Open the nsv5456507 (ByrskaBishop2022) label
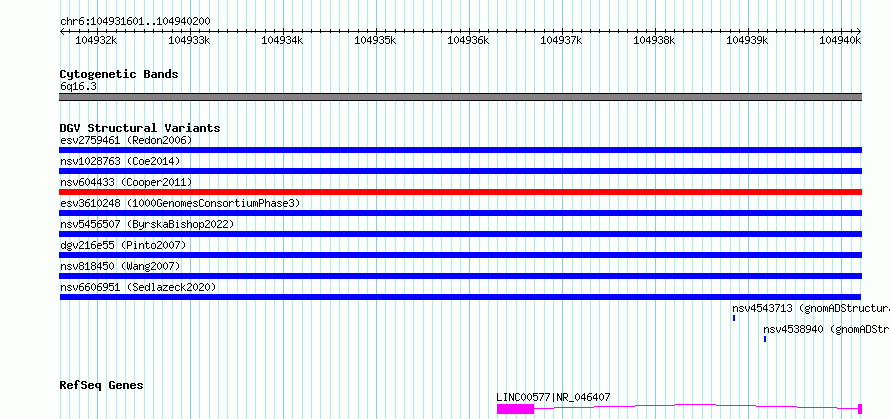Image resolution: width=890 pixels, height=419 pixels. point(147,224)
